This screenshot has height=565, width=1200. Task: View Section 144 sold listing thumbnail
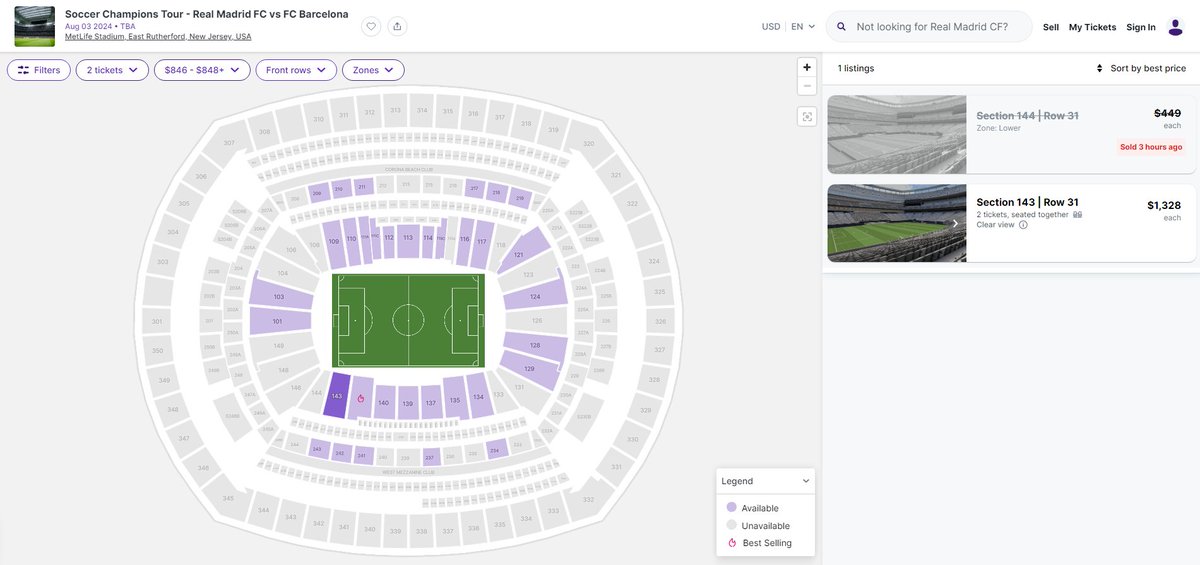897,135
